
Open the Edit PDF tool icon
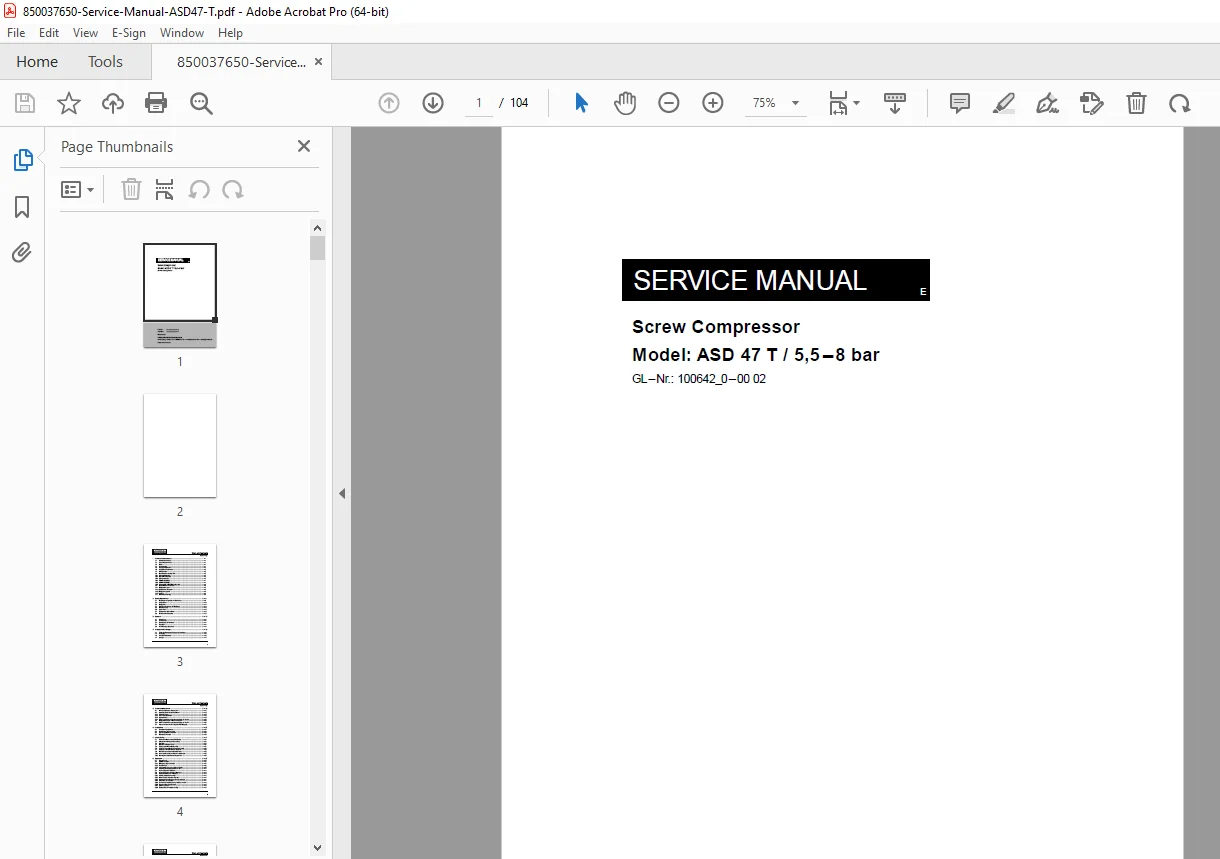point(1092,103)
